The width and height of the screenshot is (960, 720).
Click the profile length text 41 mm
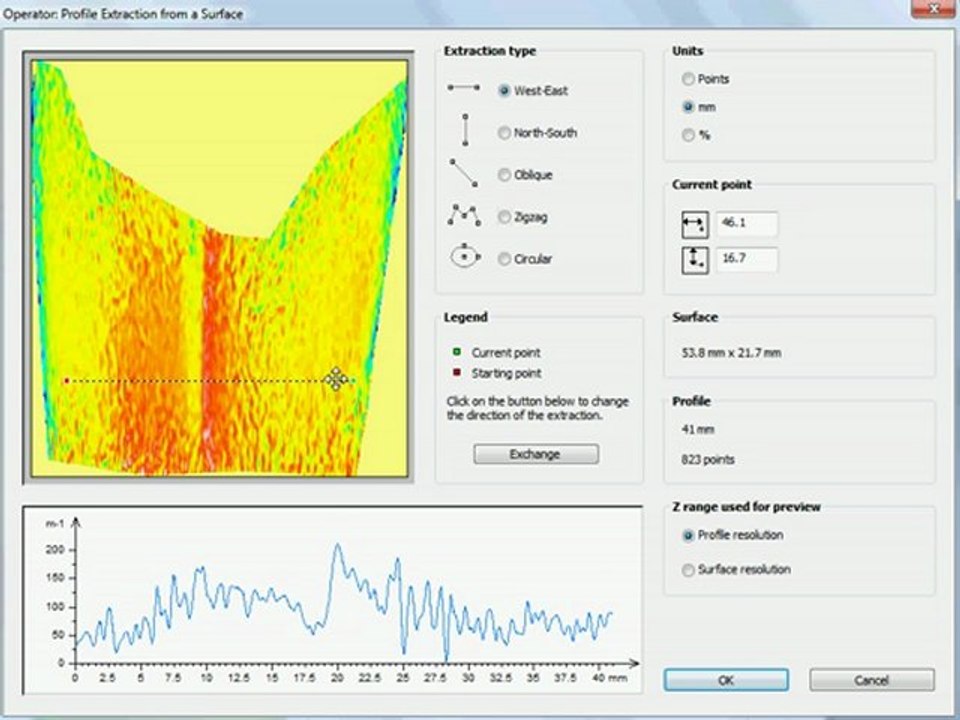coord(698,429)
